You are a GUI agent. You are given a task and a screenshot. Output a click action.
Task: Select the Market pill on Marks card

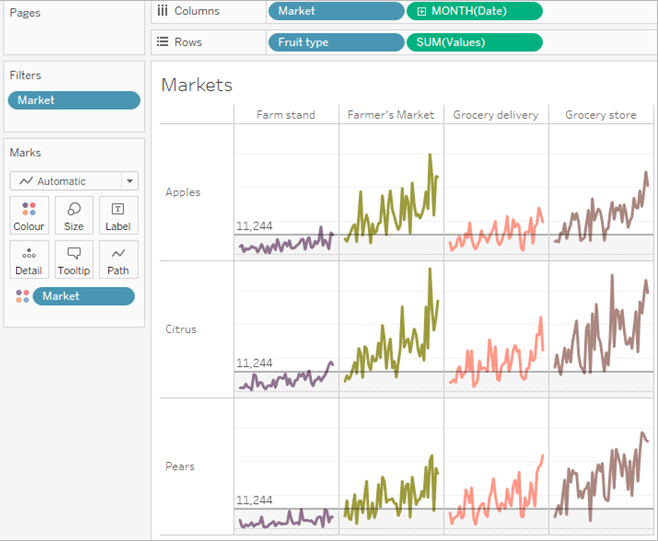(84, 296)
